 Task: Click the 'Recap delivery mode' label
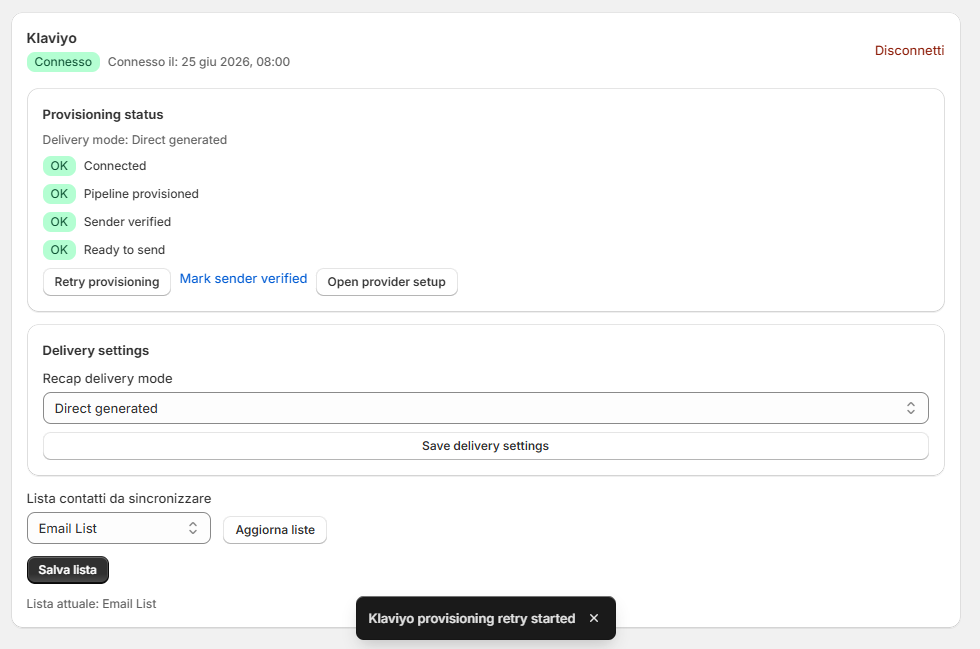coord(108,379)
